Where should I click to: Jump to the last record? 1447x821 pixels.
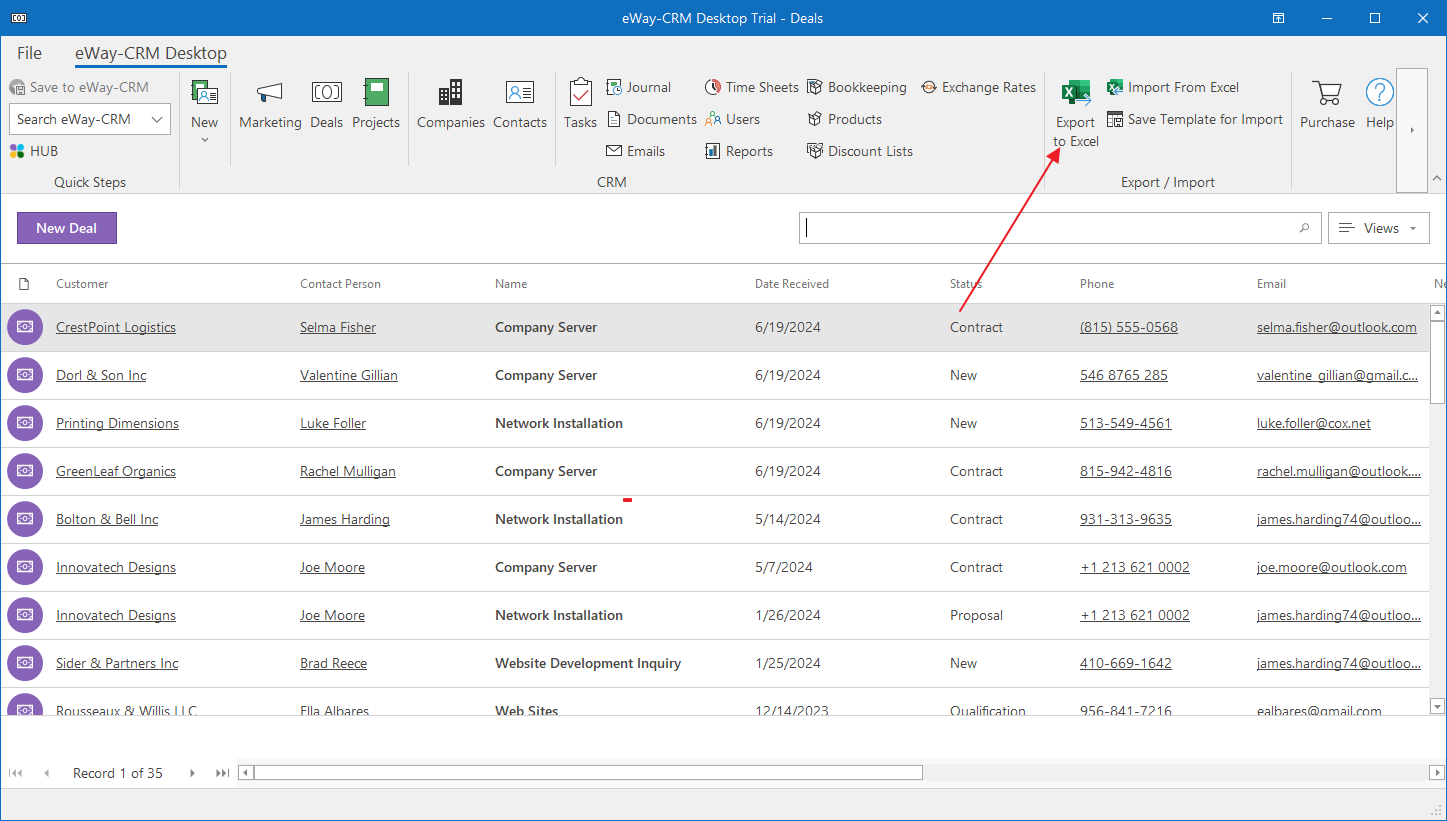click(x=223, y=773)
